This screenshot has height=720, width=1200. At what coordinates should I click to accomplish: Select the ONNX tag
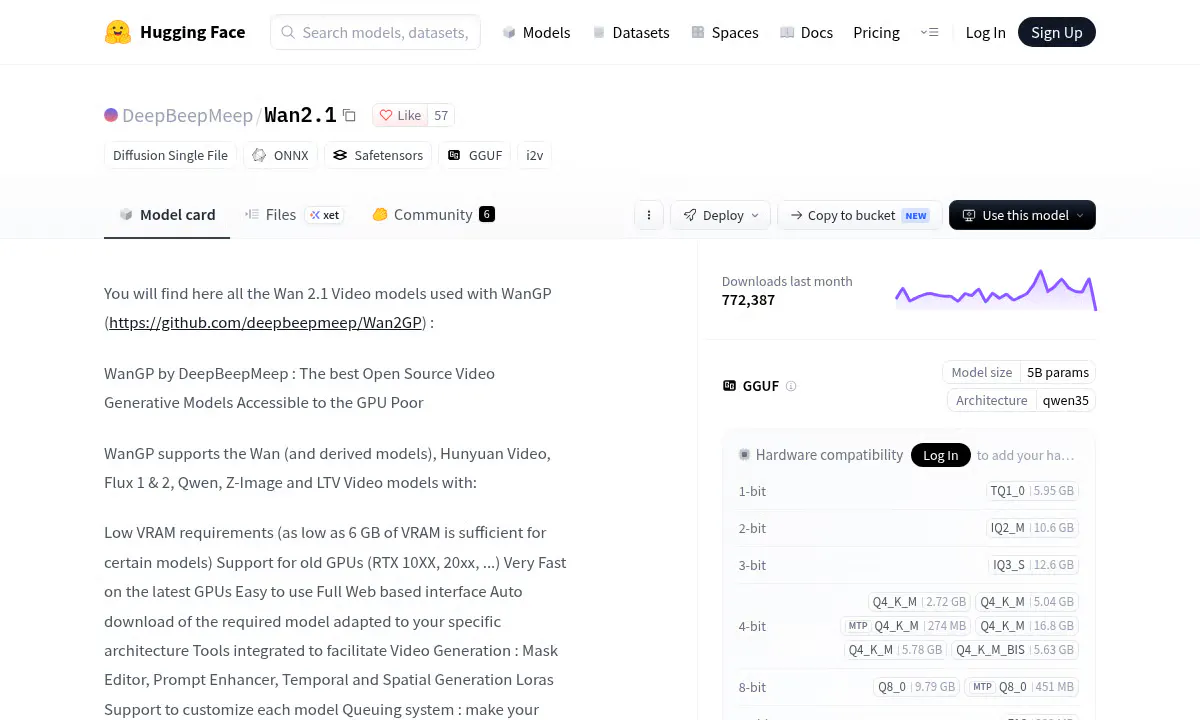280,155
